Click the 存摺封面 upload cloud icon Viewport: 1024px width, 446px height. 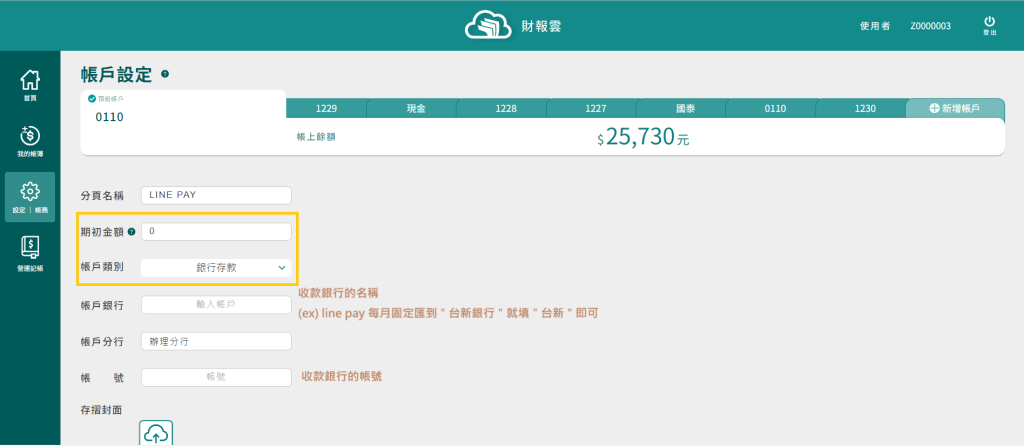(156, 434)
